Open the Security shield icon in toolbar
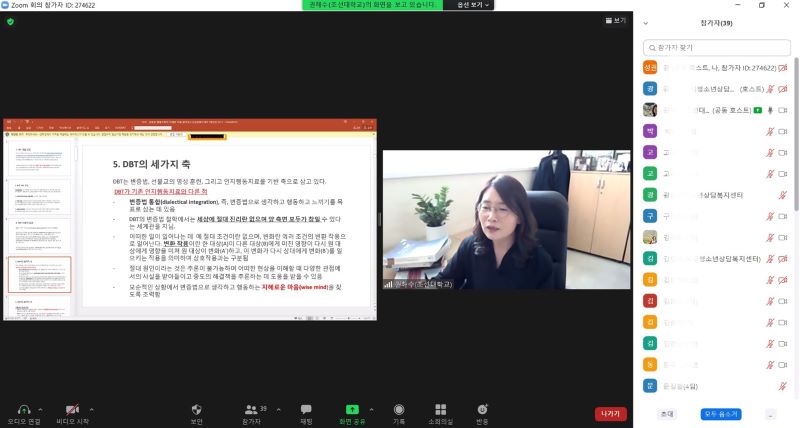Screen dimensions: 800x428 point(197,408)
